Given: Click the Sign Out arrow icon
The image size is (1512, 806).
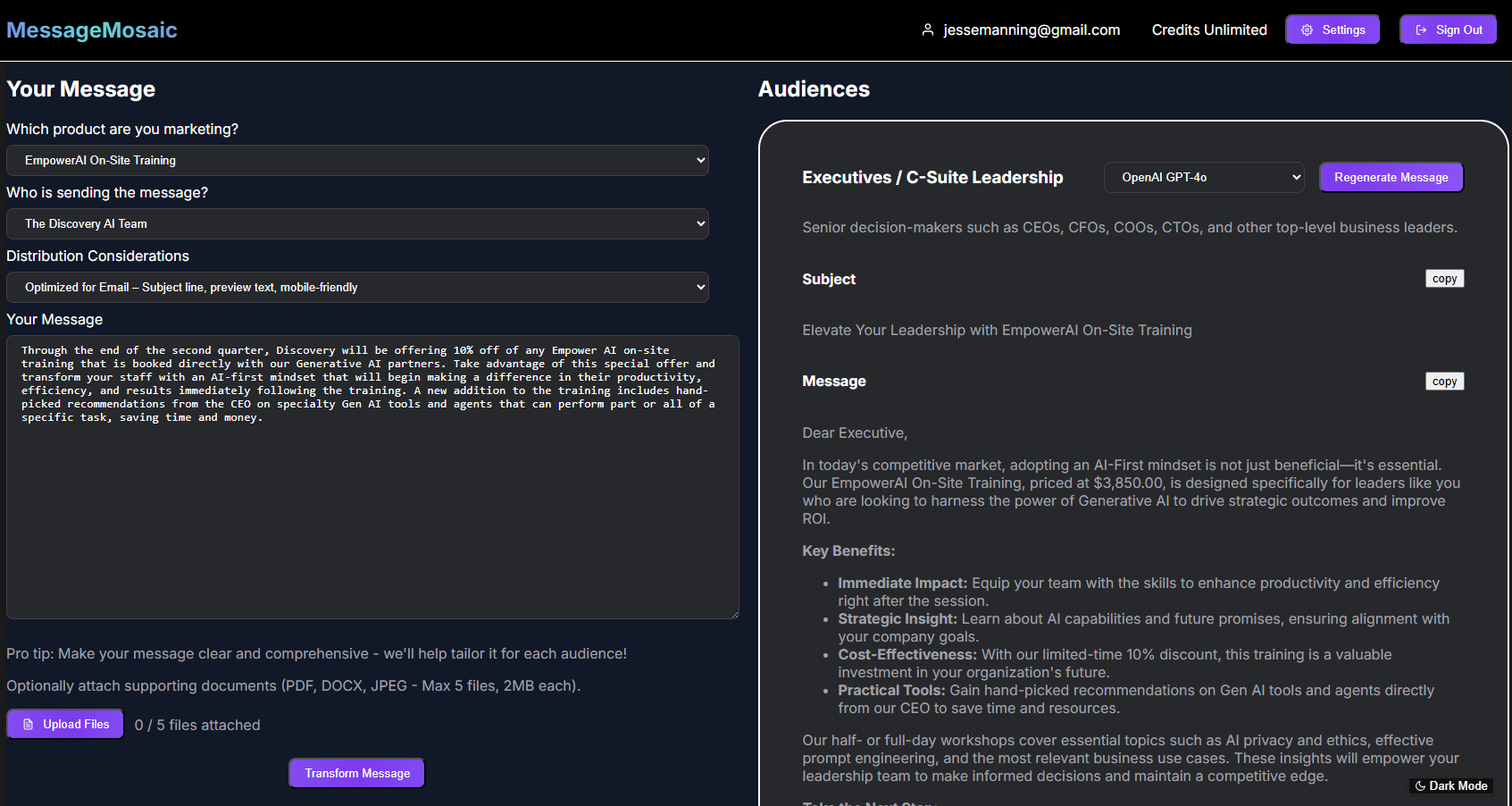Looking at the screenshot, I should click(x=1420, y=29).
